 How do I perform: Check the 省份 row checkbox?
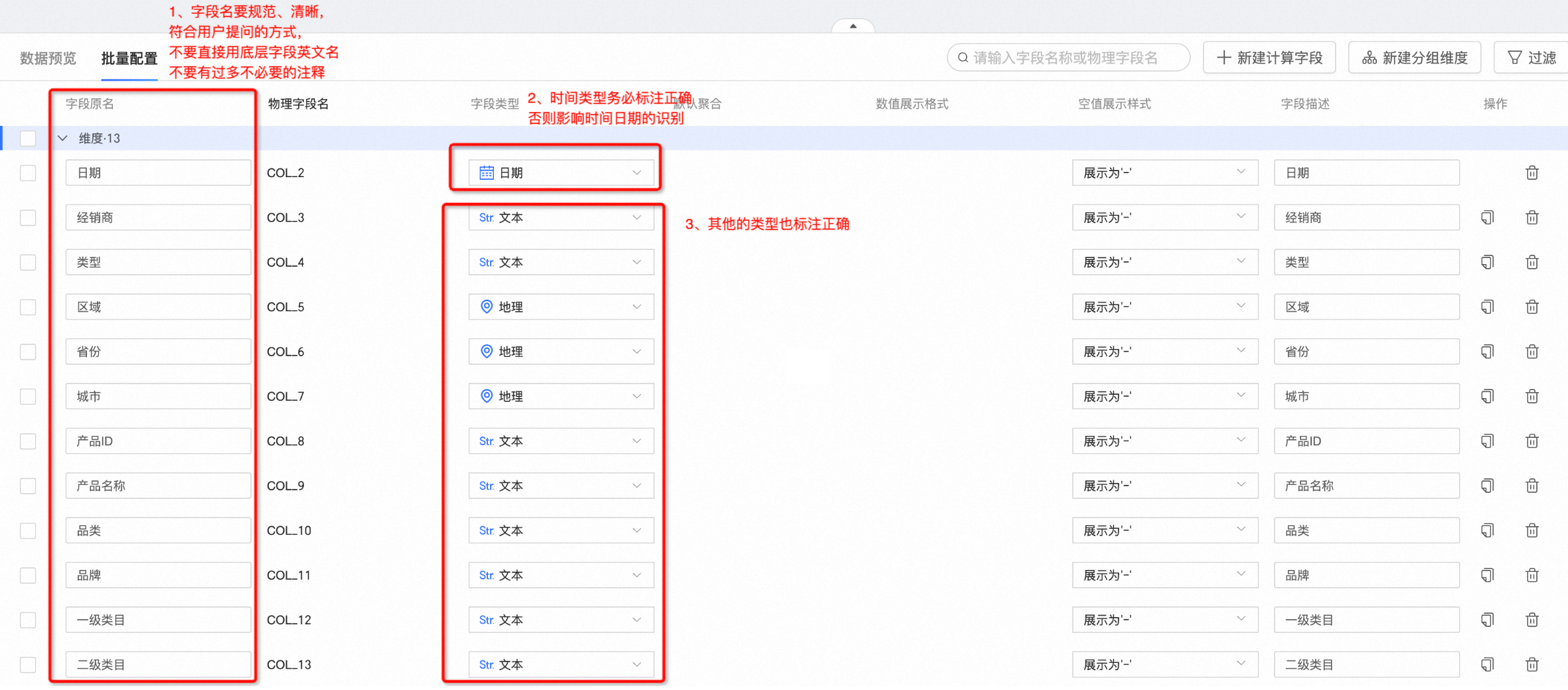tap(28, 351)
